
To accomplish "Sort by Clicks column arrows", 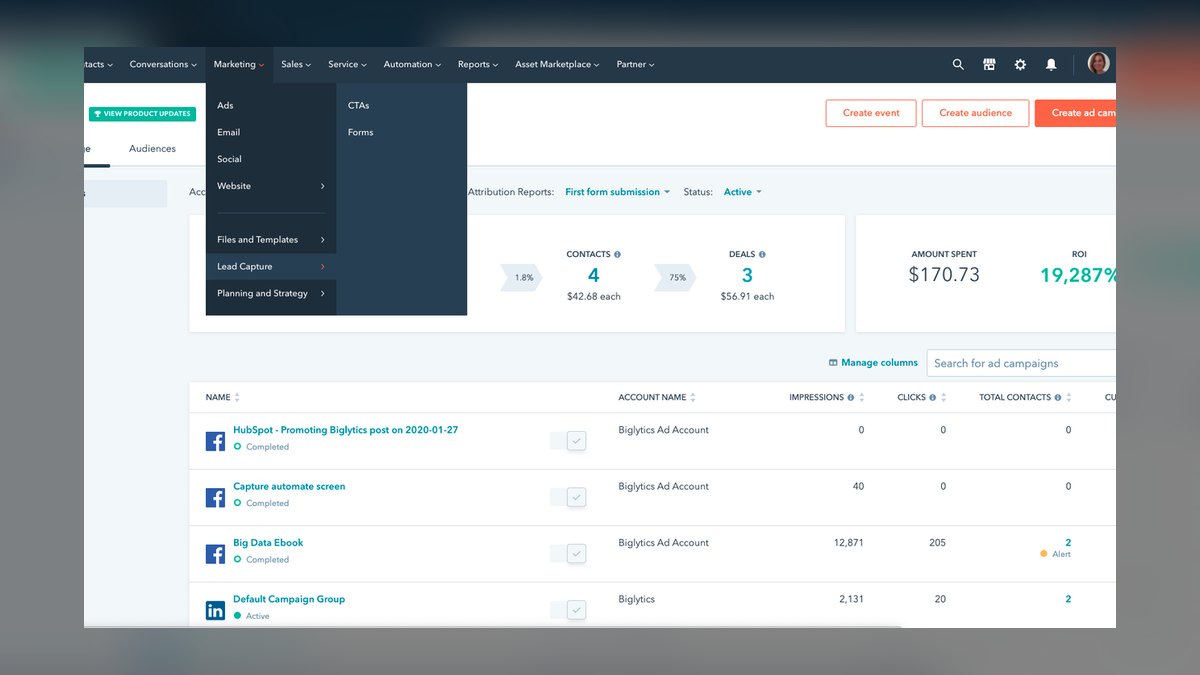I will [x=944, y=397].
